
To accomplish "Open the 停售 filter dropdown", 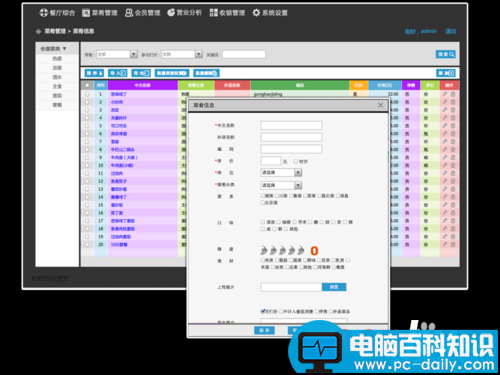I will click(x=117, y=54).
